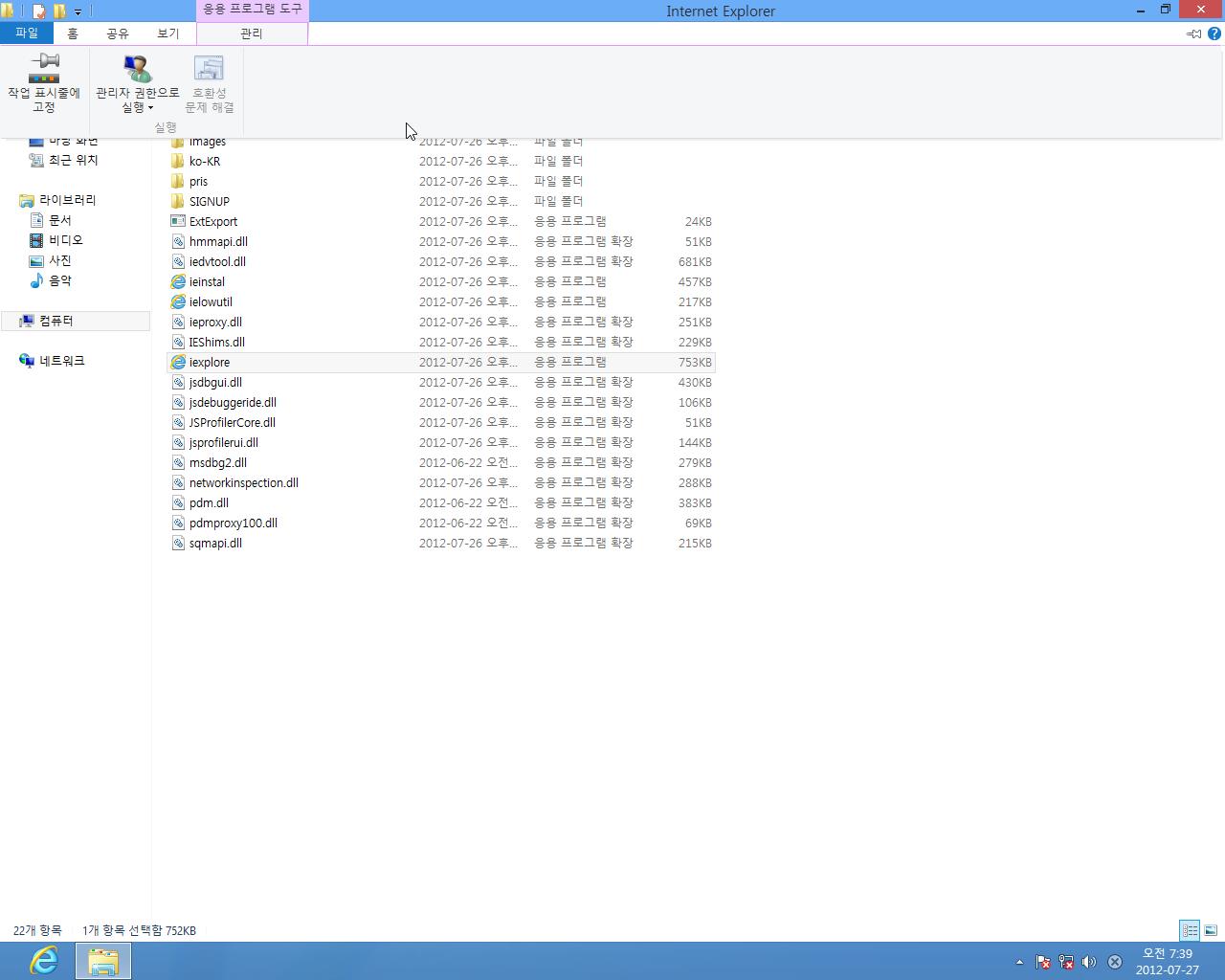This screenshot has height=980, width=1225.
Task: Select the ieinstal application icon
Action: coord(178,281)
